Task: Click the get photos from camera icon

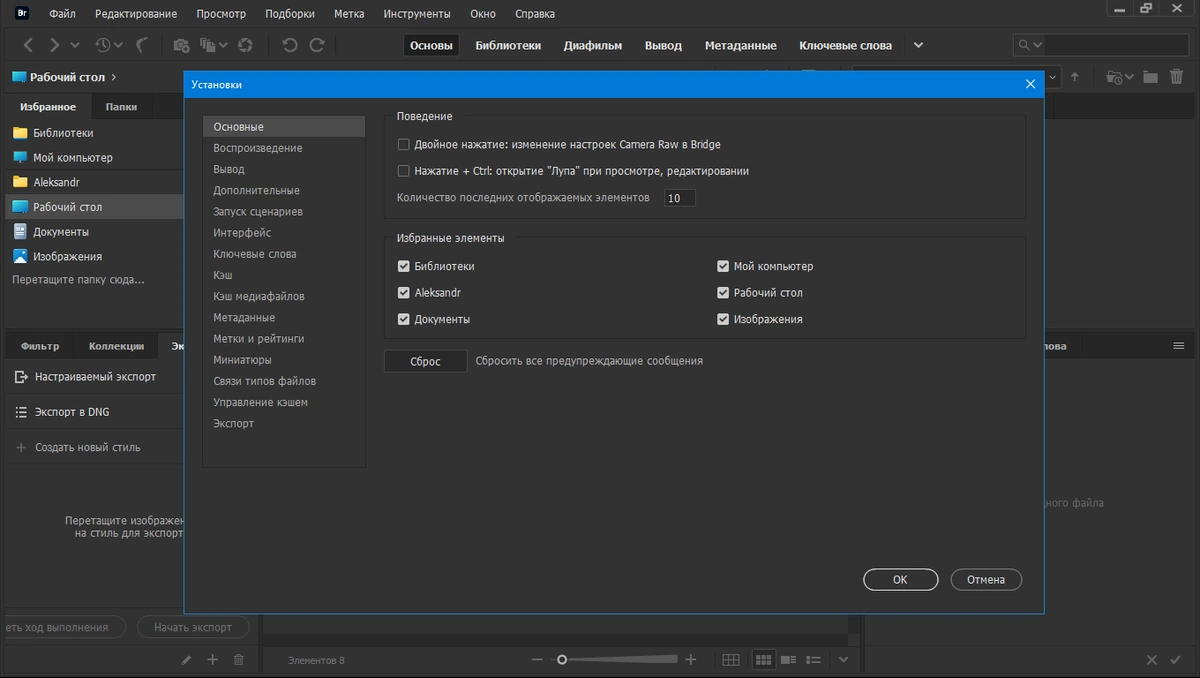Action: [181, 45]
